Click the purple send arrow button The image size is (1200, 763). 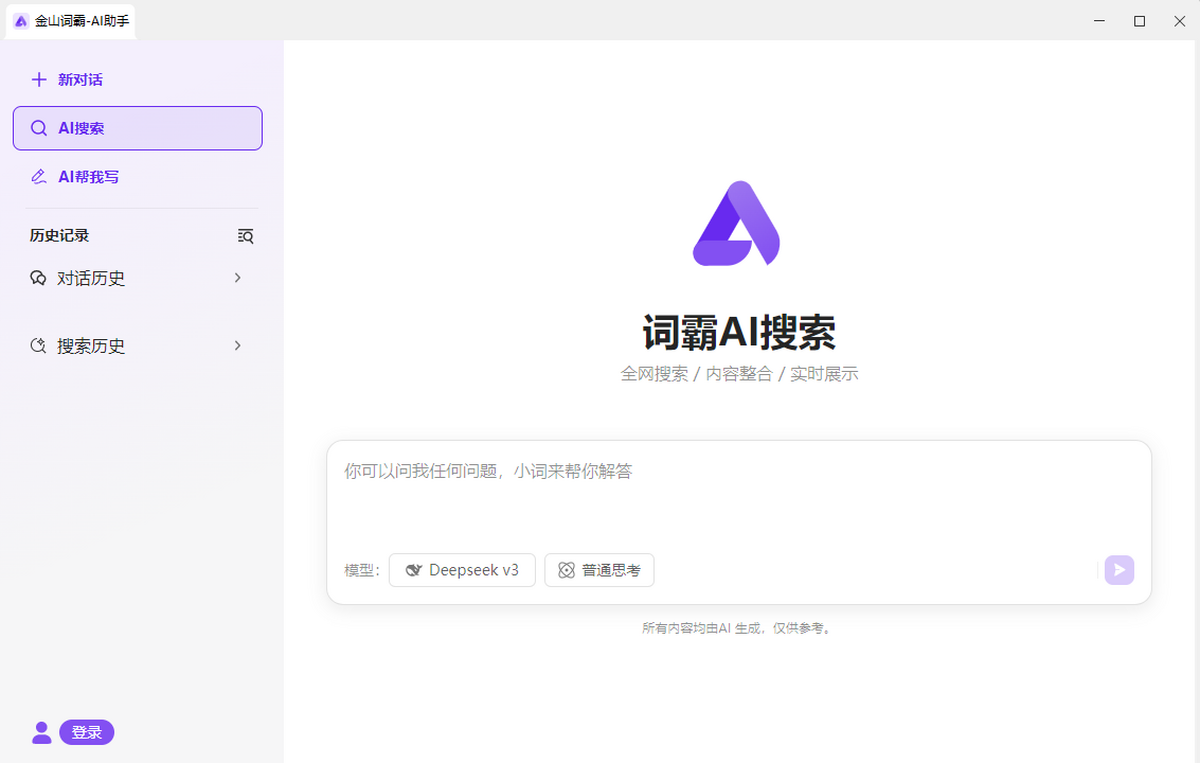click(x=1119, y=570)
